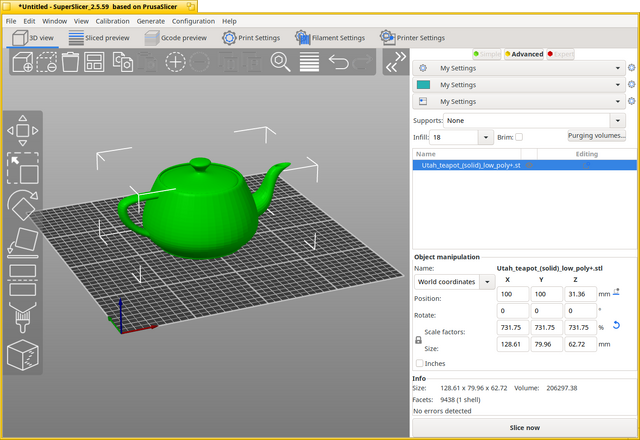Click the Search magnifier icon
Image resolution: width=640 pixels, height=440 pixels.
pos(280,62)
